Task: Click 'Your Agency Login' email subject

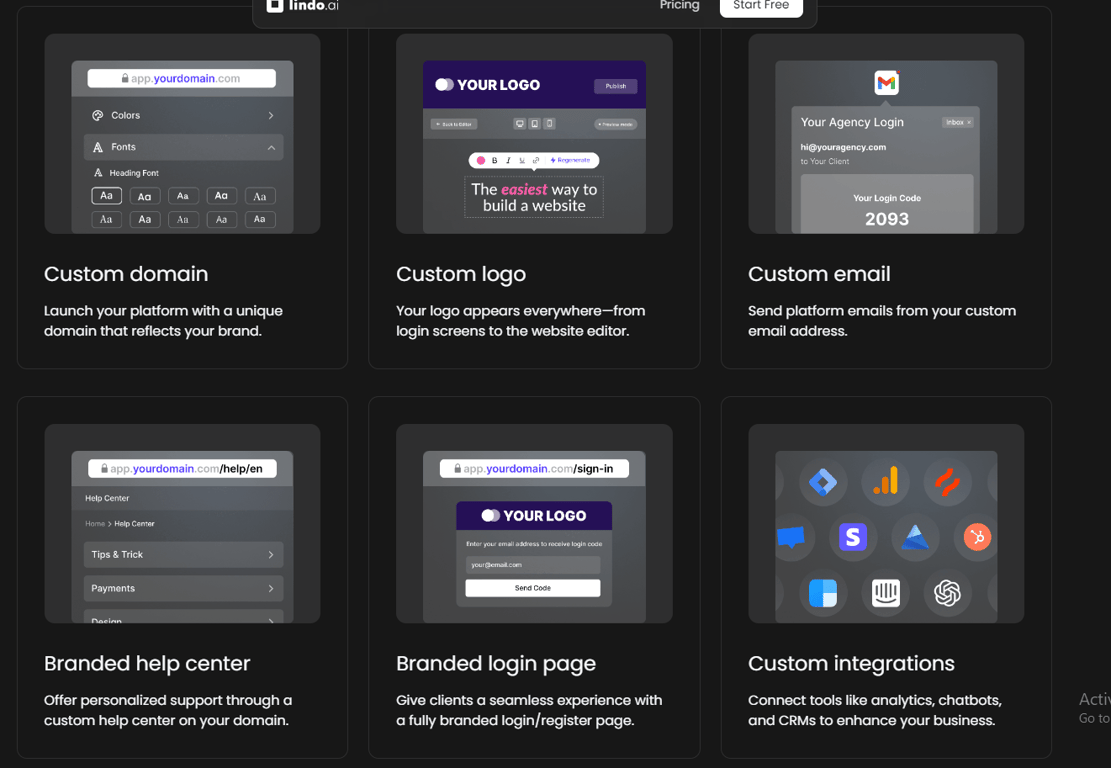Action: pos(852,123)
